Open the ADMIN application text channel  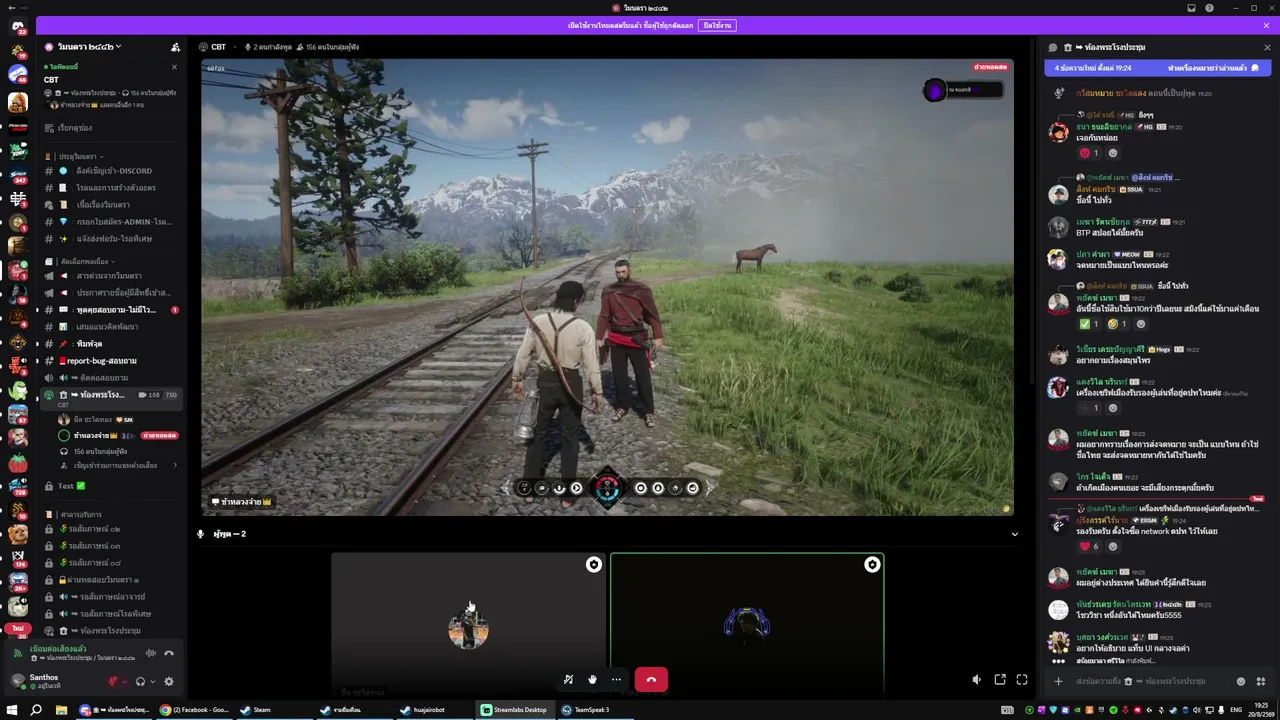pyautogui.click(x=110, y=222)
